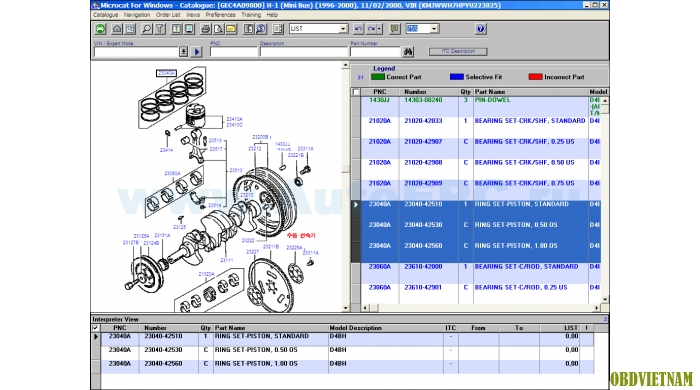
Task: Toggle the funnel filter icon
Action: [160, 29]
